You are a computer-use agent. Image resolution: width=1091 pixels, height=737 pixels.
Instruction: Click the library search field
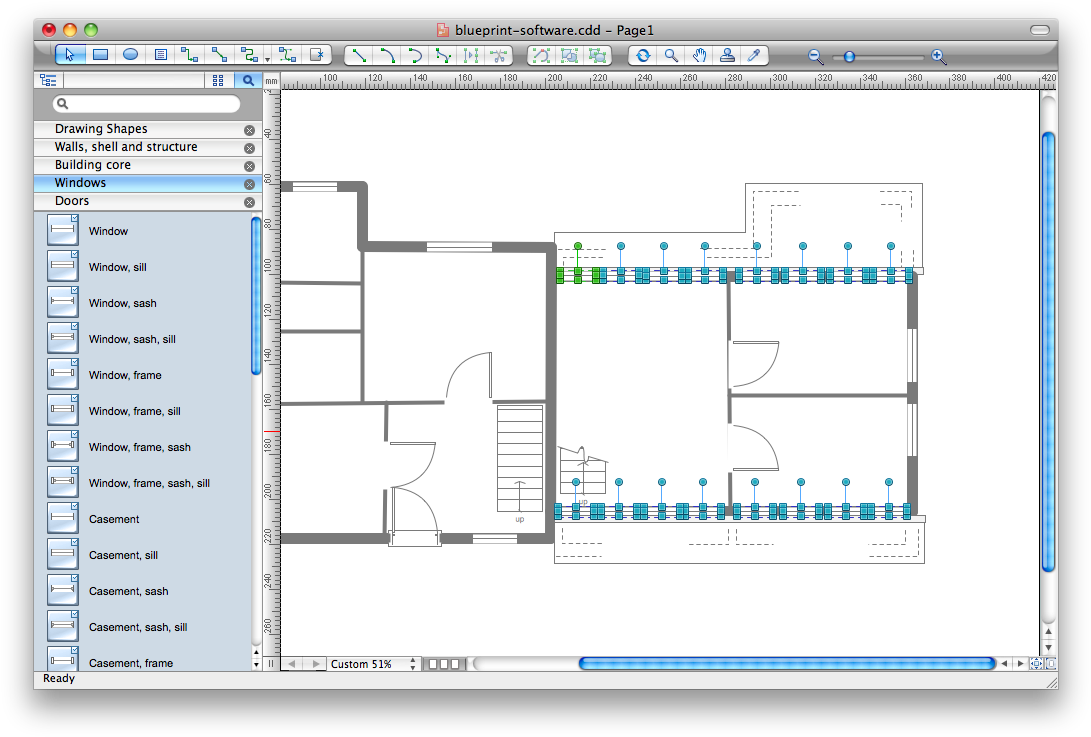point(145,103)
